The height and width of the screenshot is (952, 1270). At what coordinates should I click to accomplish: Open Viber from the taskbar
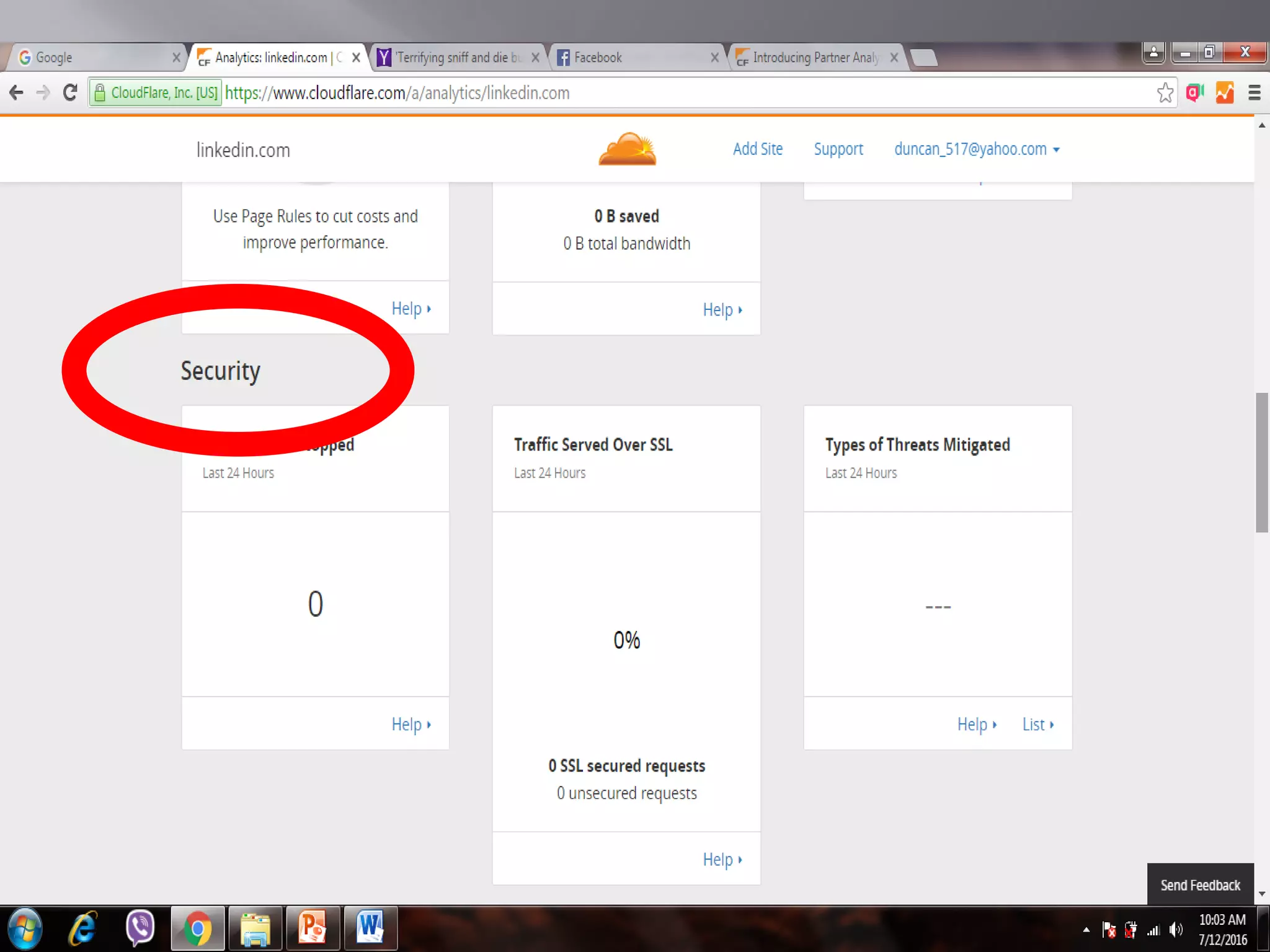pyautogui.click(x=140, y=928)
